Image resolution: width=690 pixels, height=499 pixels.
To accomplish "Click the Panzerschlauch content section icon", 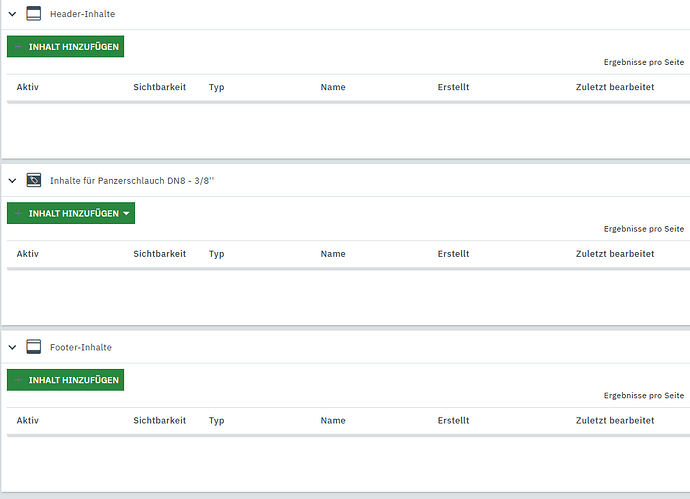I will tap(33, 181).
